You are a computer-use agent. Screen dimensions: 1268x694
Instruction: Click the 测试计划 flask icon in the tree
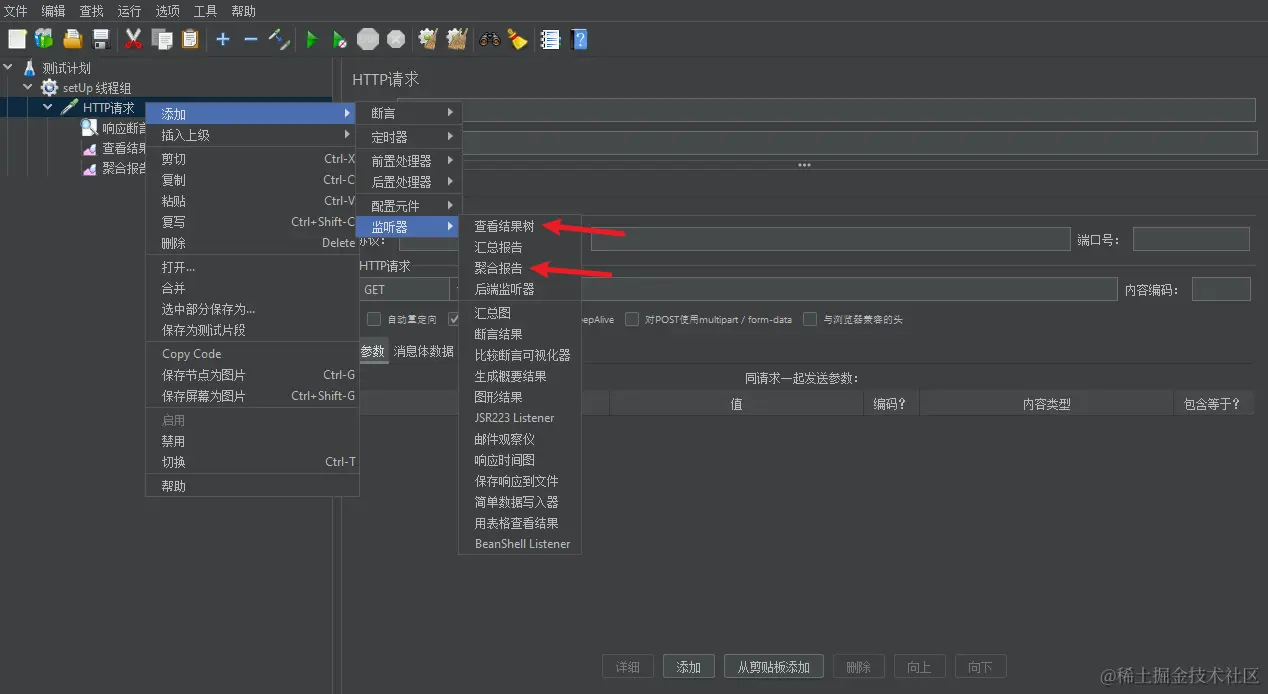pos(29,68)
